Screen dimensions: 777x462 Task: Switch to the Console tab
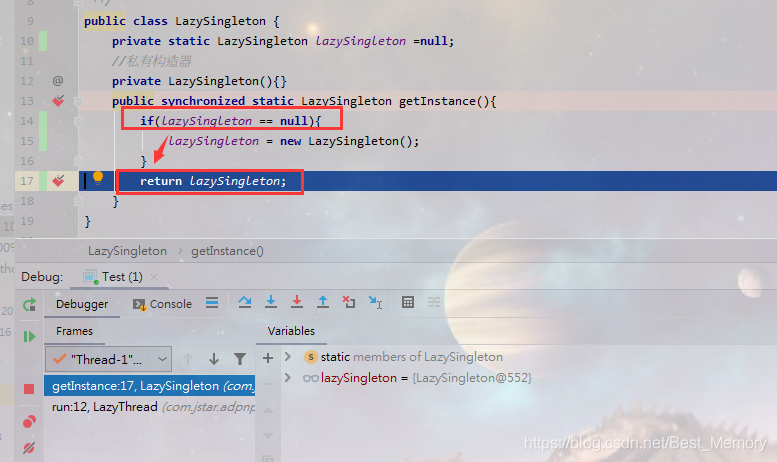(x=162, y=304)
